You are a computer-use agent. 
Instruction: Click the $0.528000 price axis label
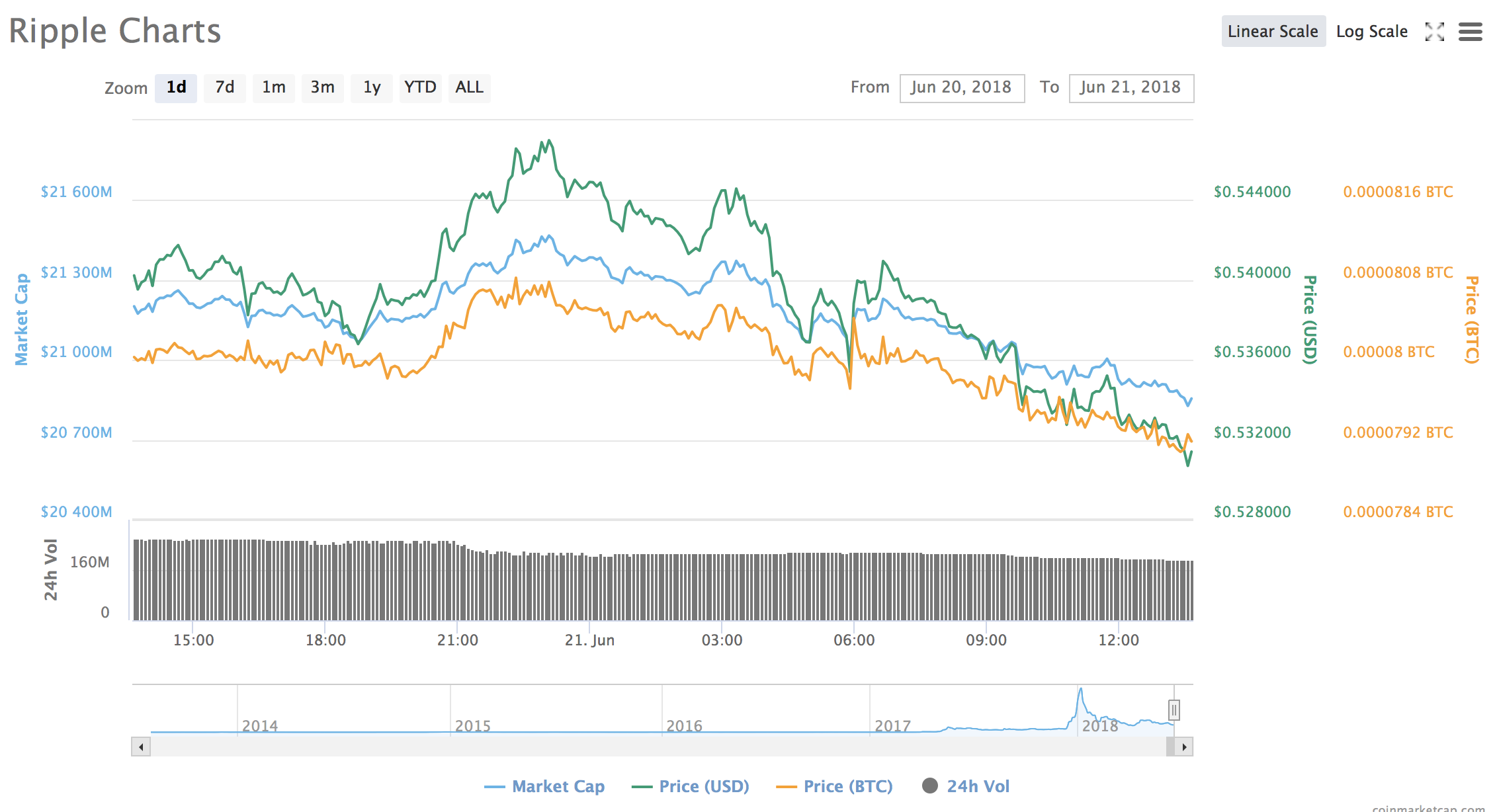pyautogui.click(x=1252, y=512)
